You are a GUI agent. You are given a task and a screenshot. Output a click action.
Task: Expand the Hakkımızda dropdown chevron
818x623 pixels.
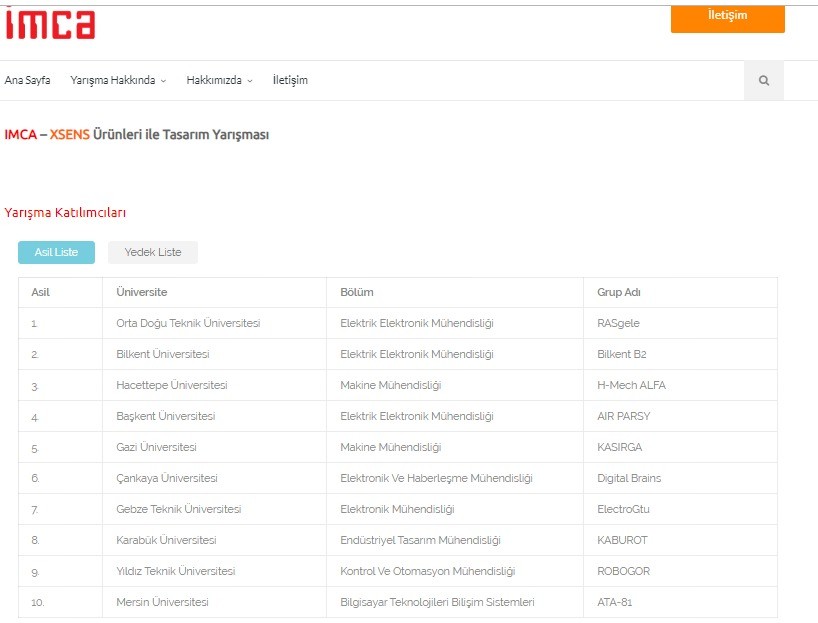click(250, 81)
